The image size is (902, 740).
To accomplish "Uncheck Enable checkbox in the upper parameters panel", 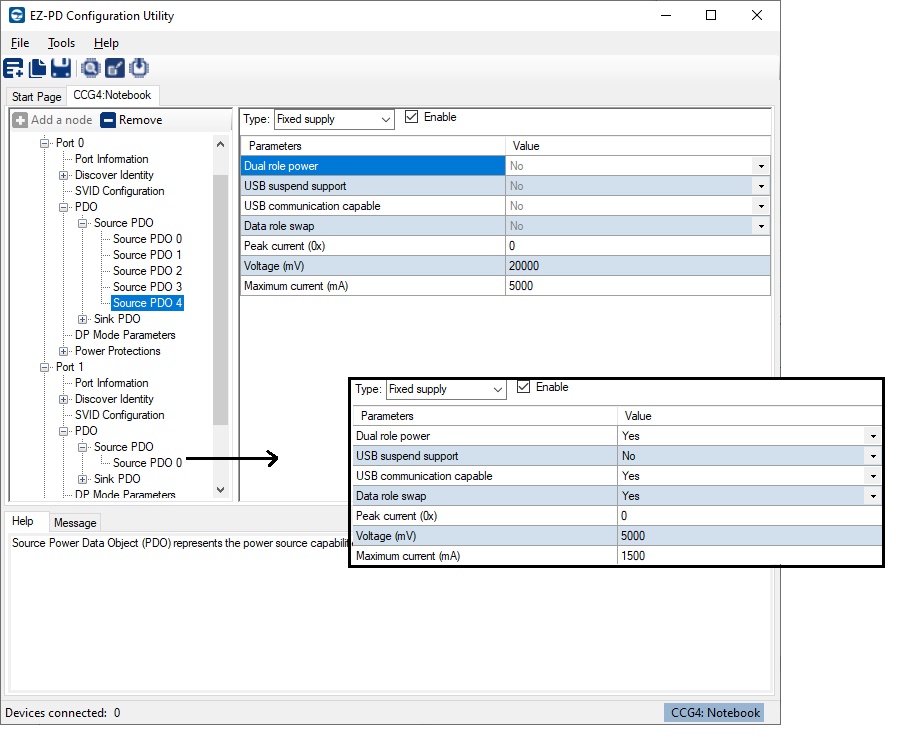I will (x=412, y=117).
